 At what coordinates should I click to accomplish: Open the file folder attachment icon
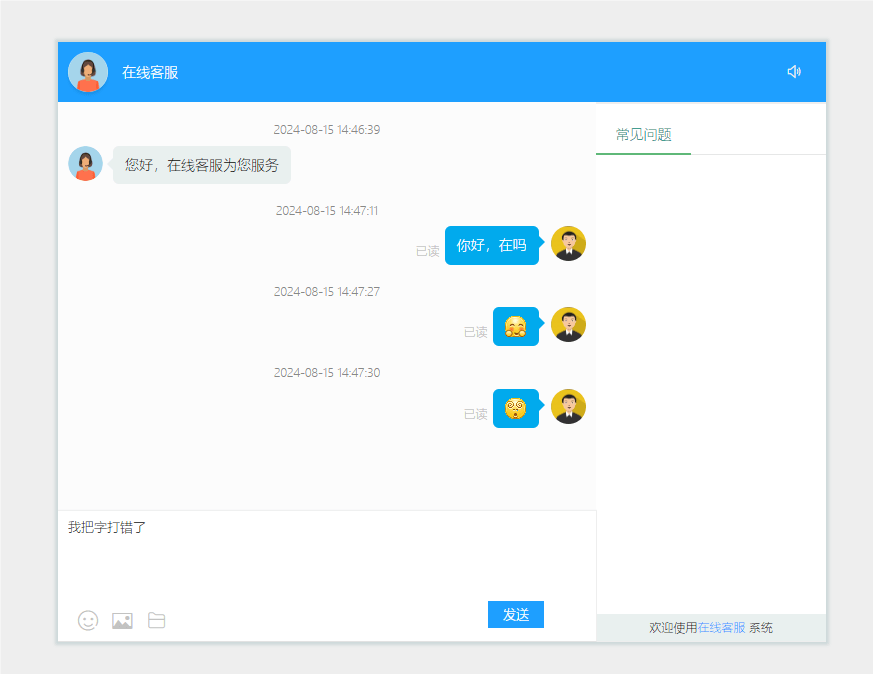(156, 620)
